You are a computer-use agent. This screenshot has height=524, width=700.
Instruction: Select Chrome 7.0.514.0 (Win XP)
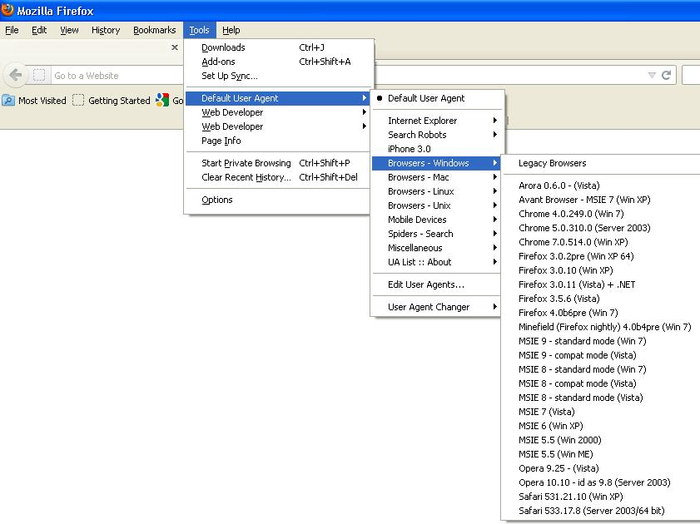pyautogui.click(x=601, y=242)
